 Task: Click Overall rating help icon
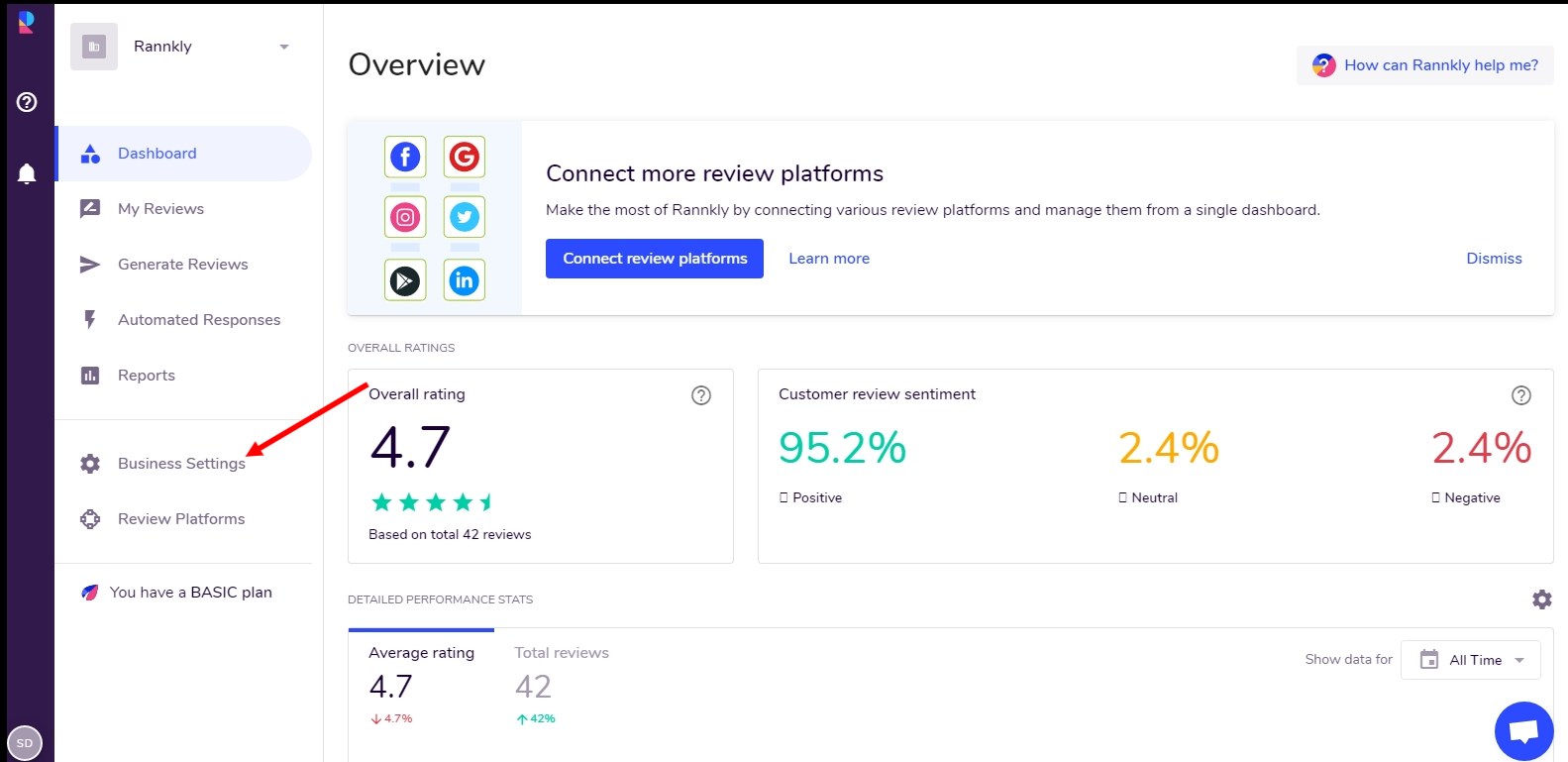point(701,395)
